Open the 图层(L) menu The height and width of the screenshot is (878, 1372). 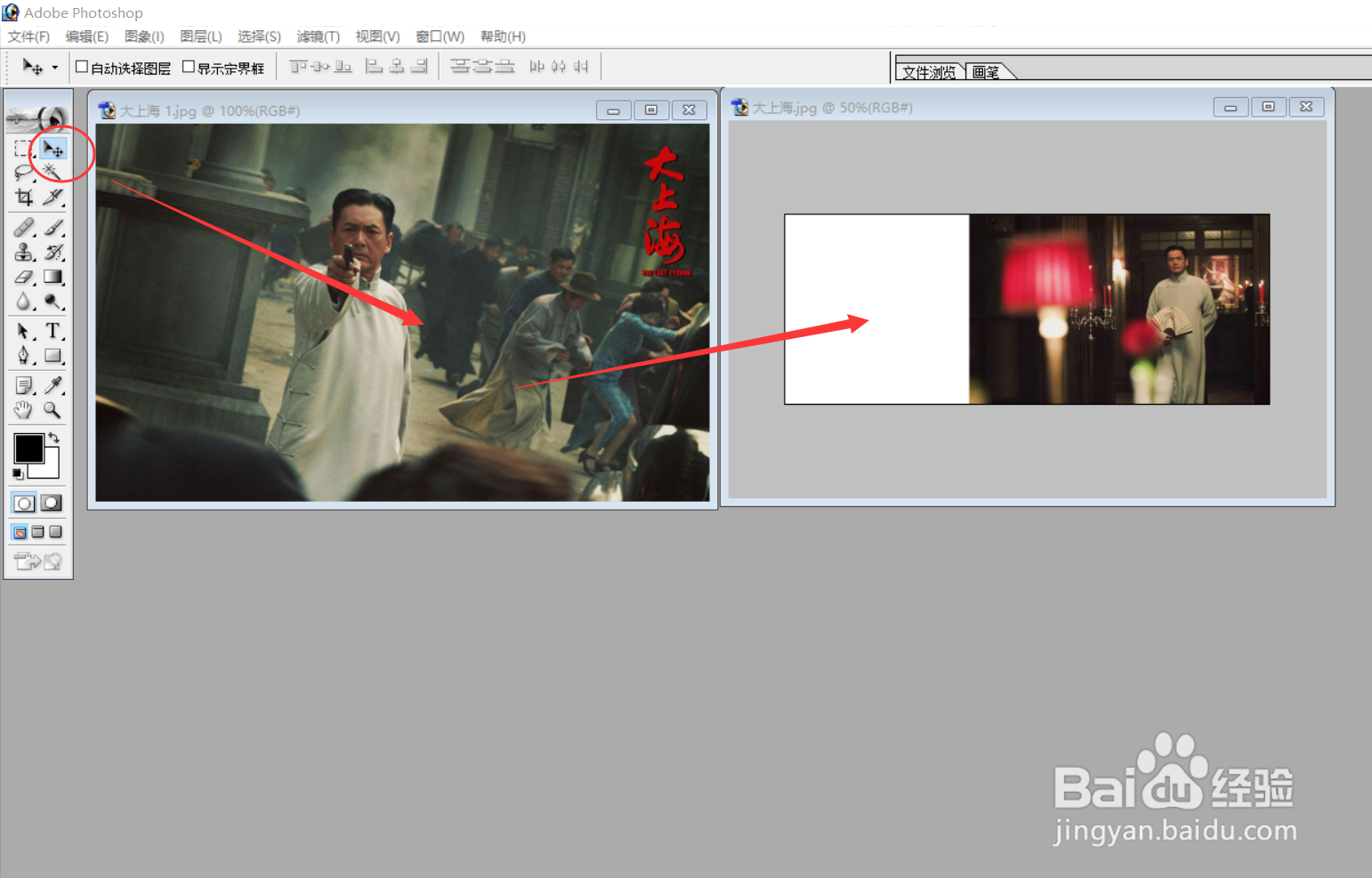click(x=200, y=36)
